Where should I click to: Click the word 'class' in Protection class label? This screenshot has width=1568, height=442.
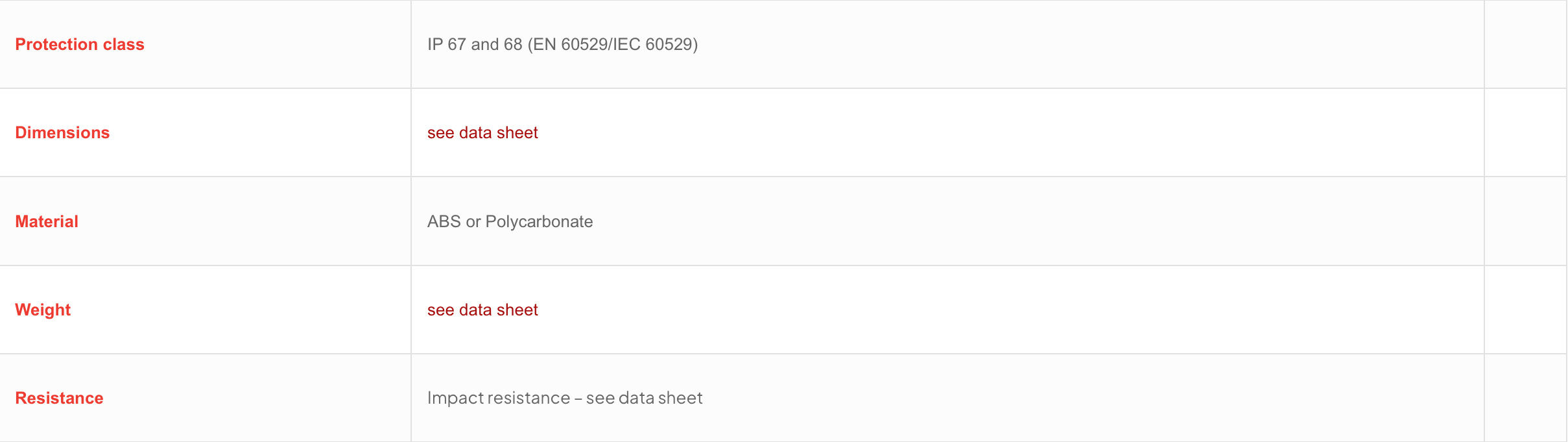click(123, 44)
